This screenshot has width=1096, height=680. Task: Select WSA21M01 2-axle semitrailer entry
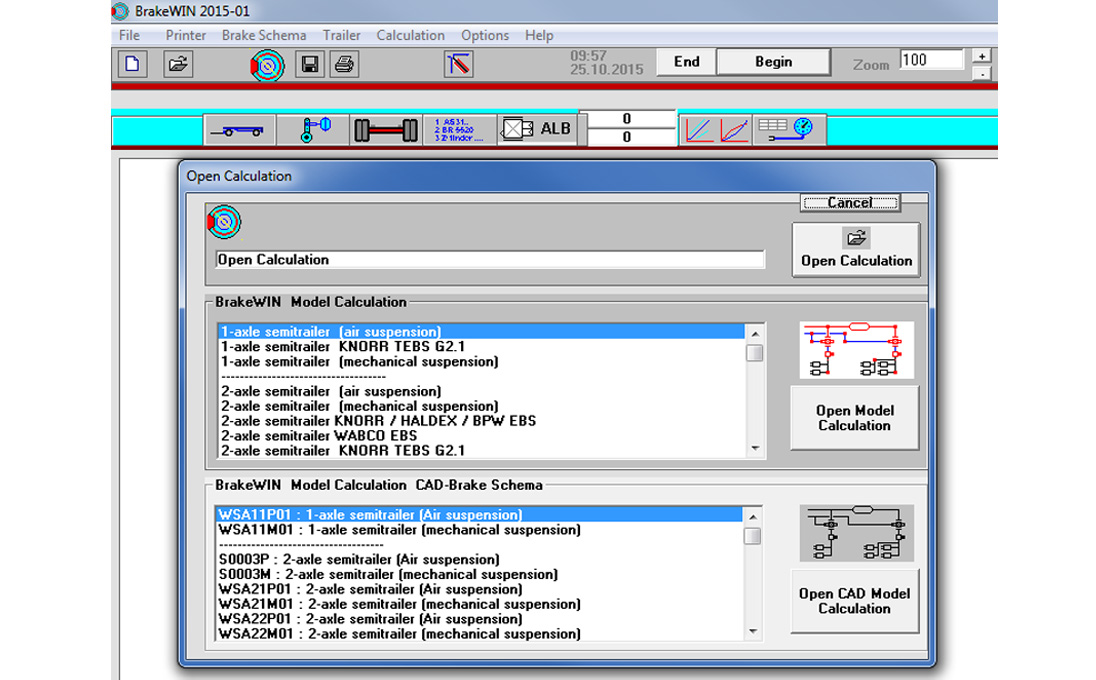click(x=479, y=605)
